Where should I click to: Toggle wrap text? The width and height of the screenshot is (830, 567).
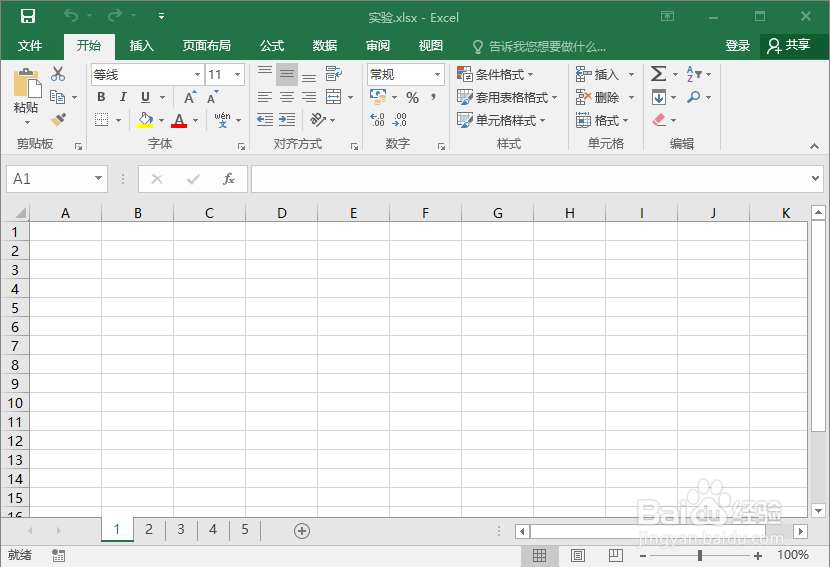[333, 74]
